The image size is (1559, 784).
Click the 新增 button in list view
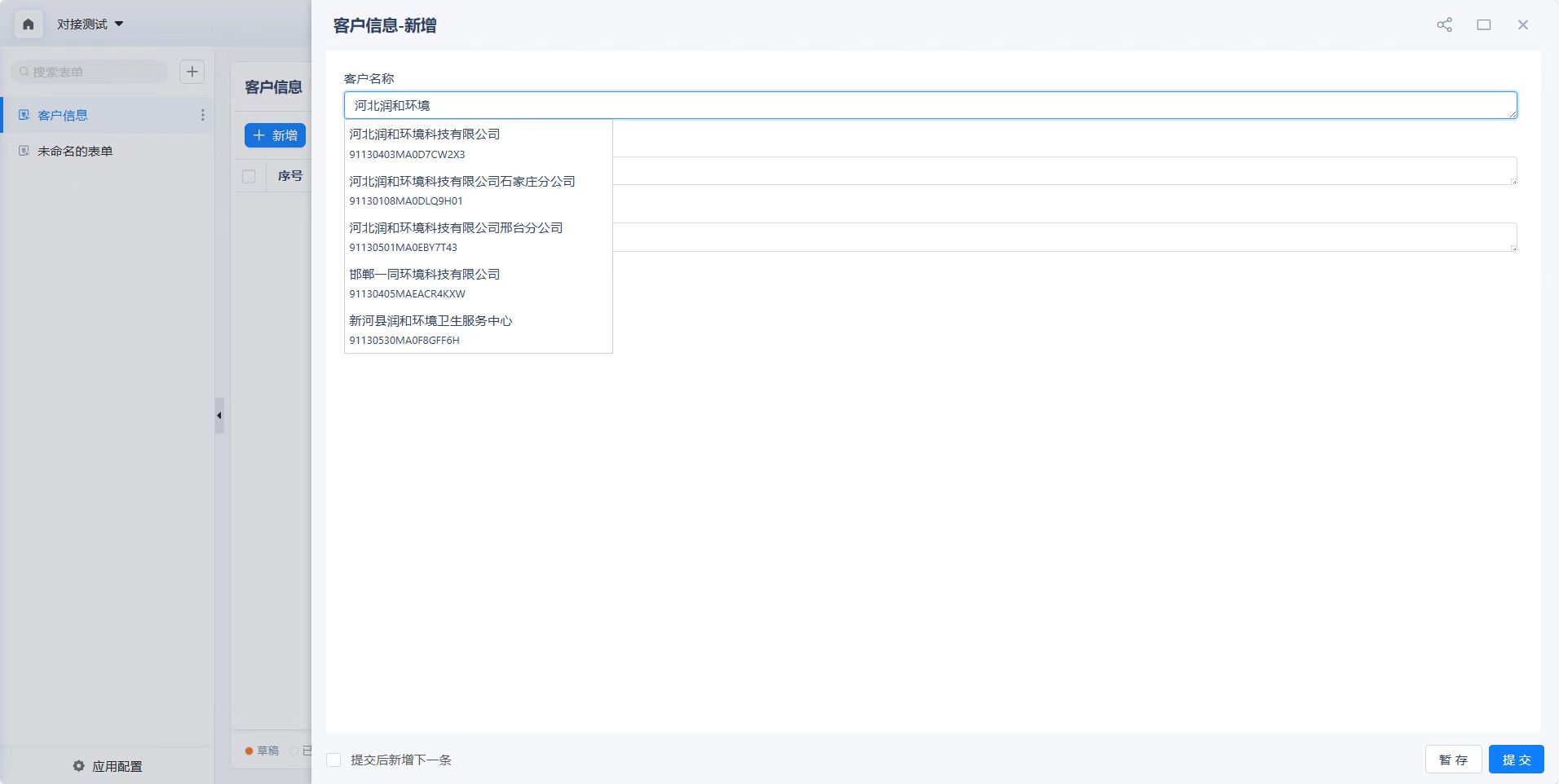(x=275, y=135)
